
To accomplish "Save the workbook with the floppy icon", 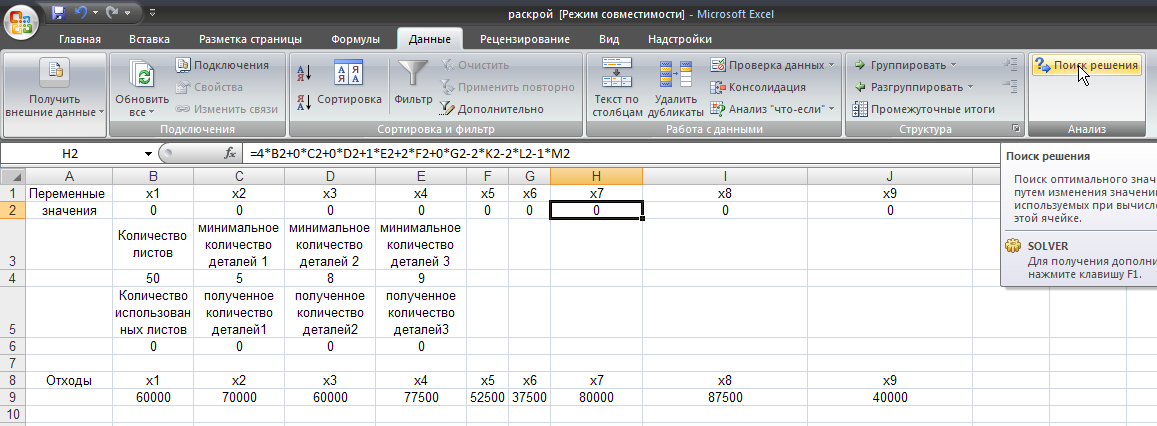I will pyautogui.click(x=59, y=13).
